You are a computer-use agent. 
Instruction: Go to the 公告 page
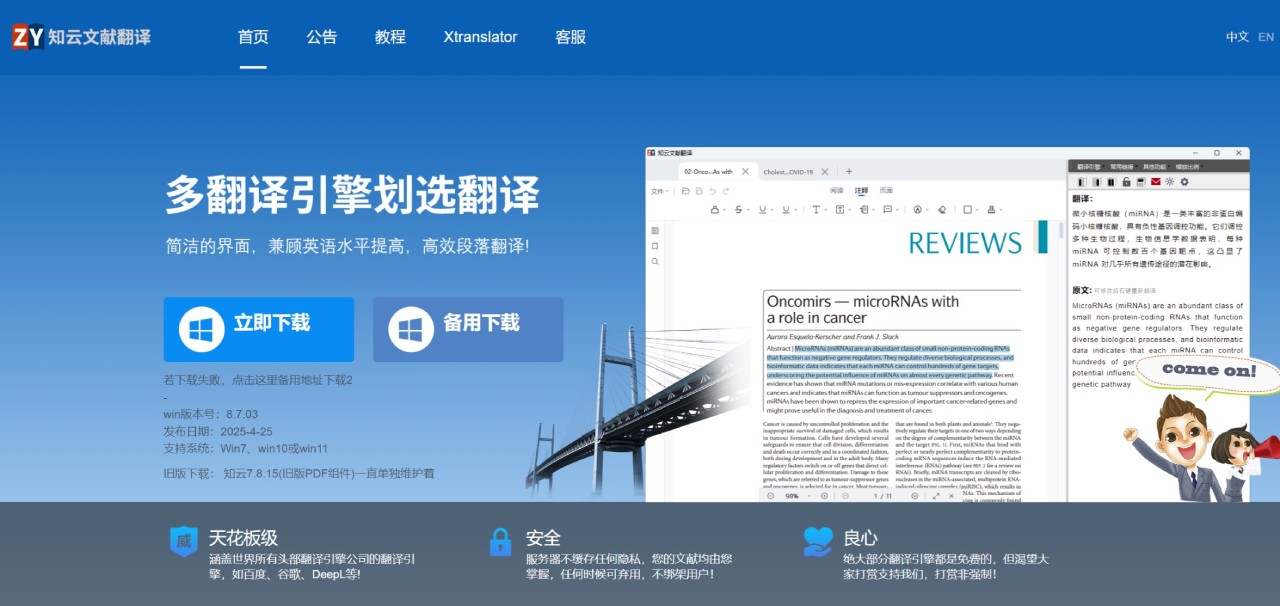[x=322, y=37]
